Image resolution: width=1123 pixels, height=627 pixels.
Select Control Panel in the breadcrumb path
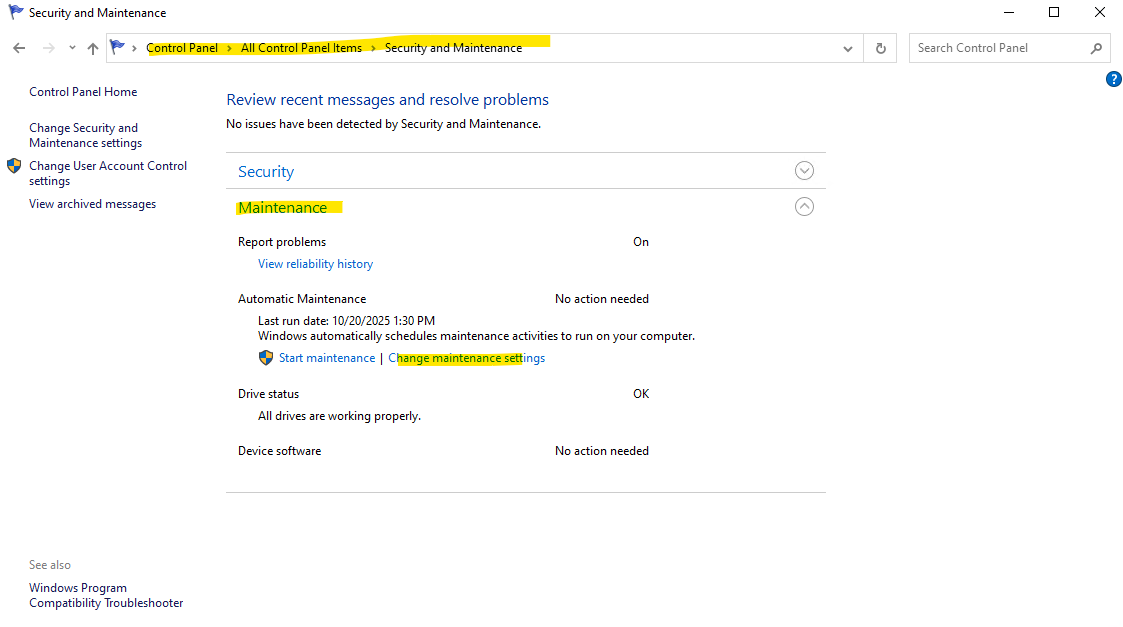click(182, 48)
